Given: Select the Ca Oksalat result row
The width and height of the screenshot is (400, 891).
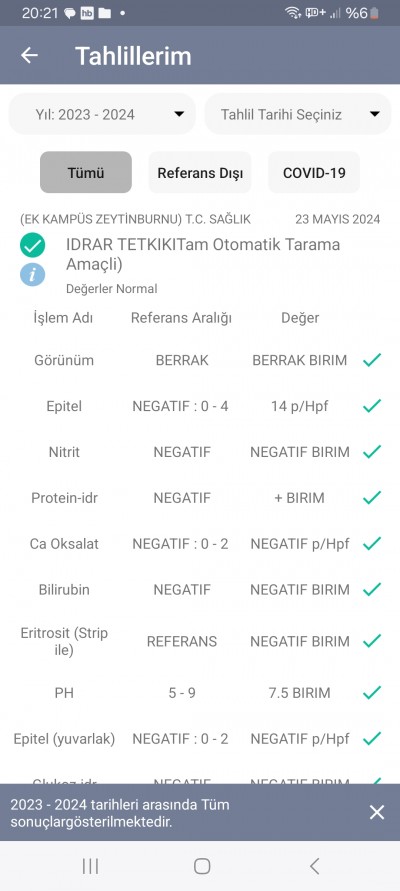Looking at the screenshot, I should pos(200,544).
